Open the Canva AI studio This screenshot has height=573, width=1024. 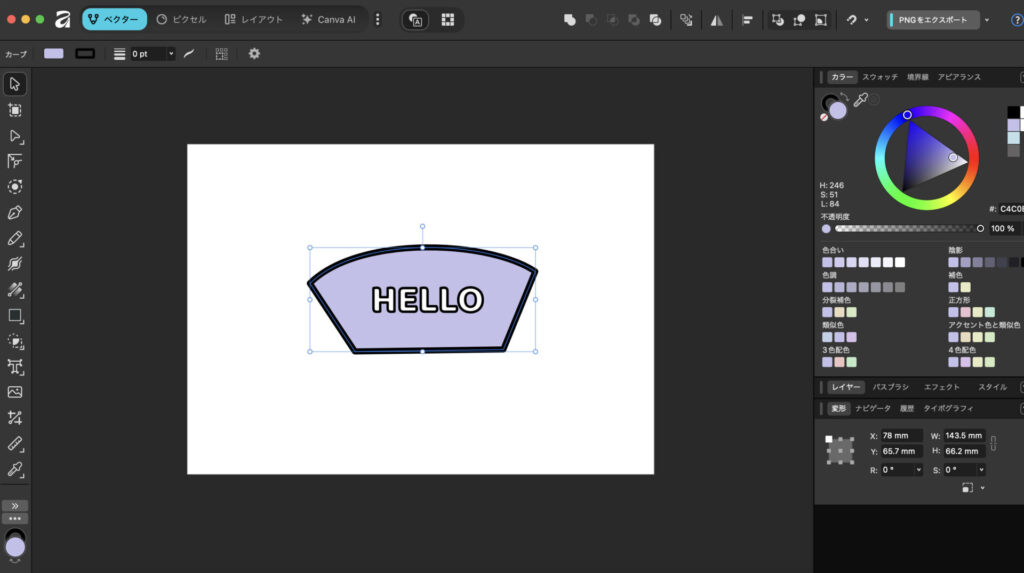point(328,19)
